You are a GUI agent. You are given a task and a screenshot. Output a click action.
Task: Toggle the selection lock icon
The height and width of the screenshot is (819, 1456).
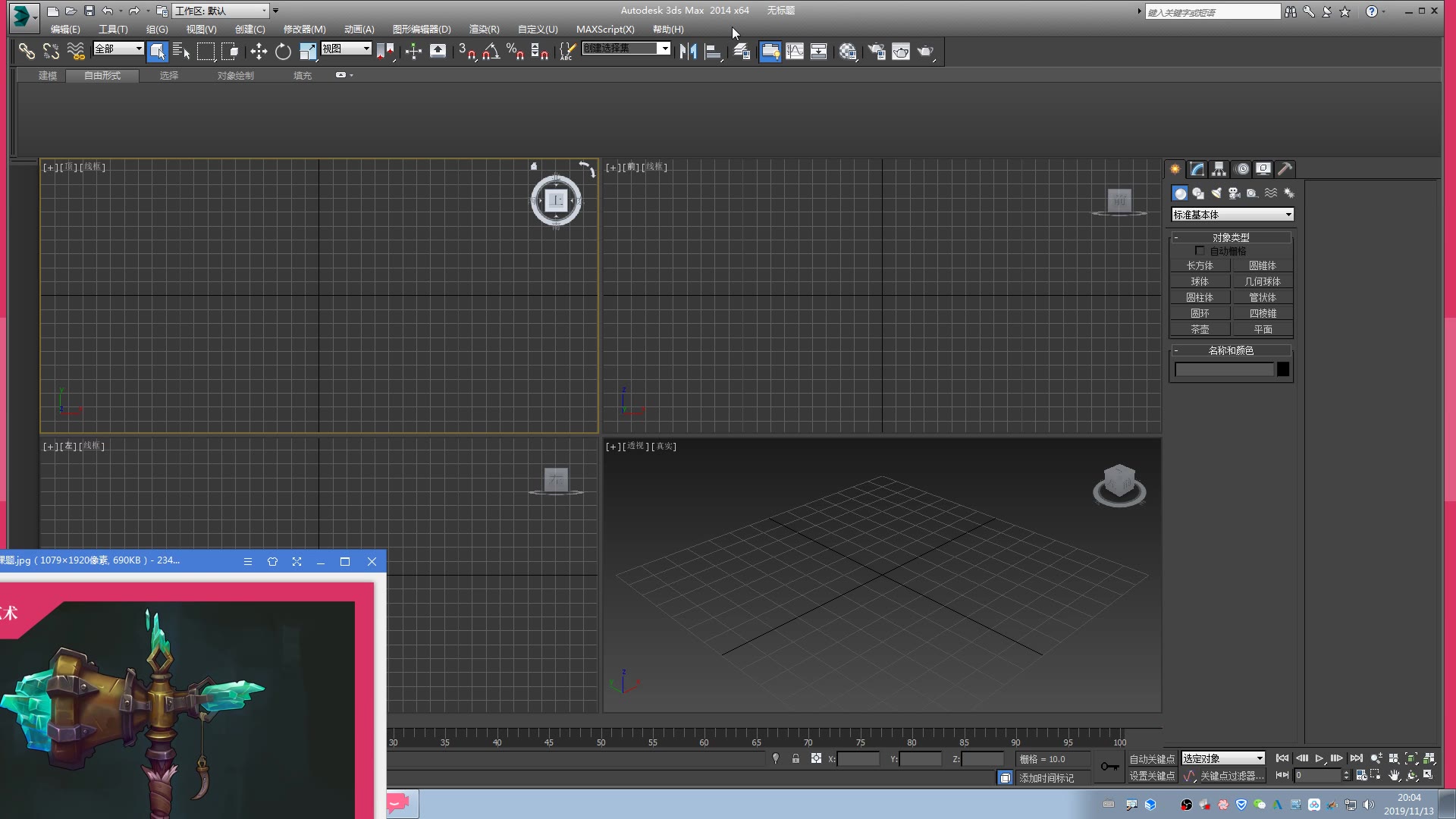point(795,758)
